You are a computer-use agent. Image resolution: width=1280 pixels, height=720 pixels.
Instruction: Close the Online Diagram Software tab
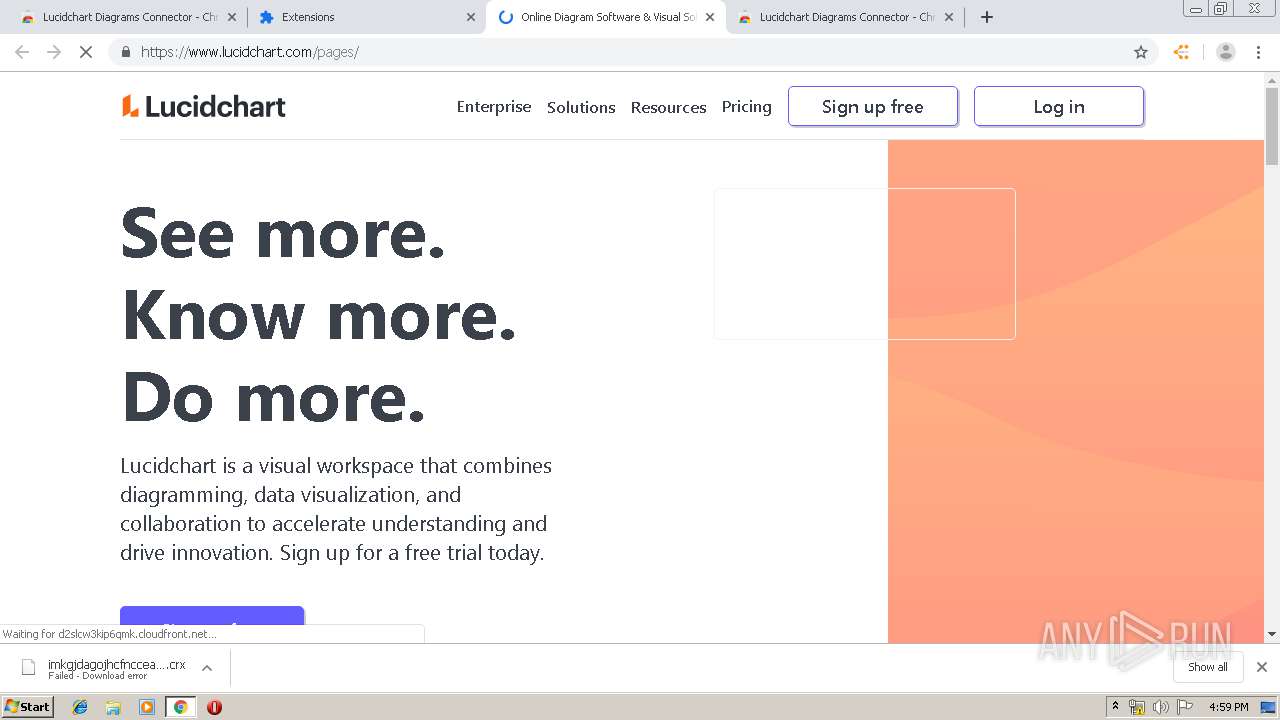710,17
